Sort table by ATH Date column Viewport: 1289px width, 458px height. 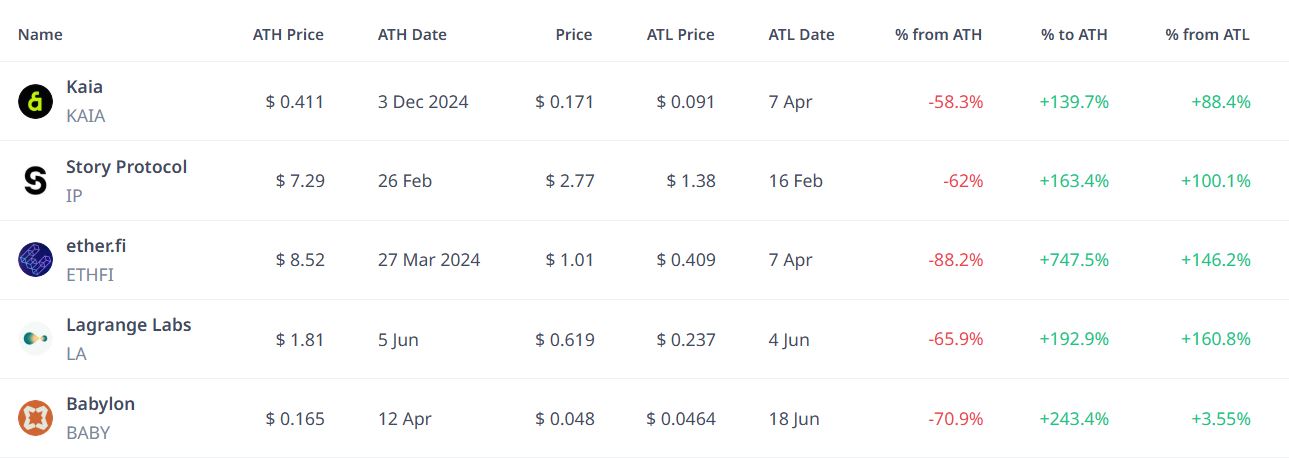point(412,34)
